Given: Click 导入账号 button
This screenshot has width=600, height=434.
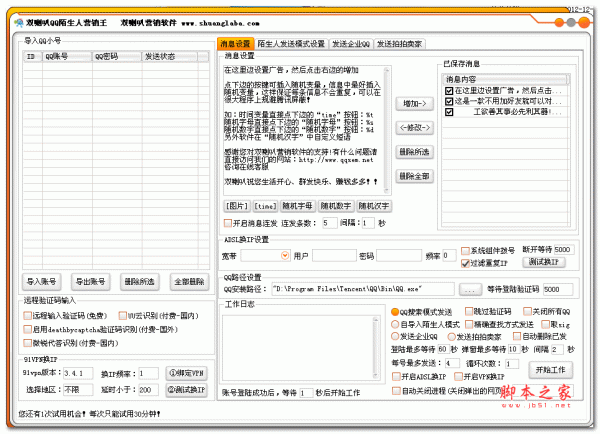Looking at the screenshot, I should tap(41, 282).
